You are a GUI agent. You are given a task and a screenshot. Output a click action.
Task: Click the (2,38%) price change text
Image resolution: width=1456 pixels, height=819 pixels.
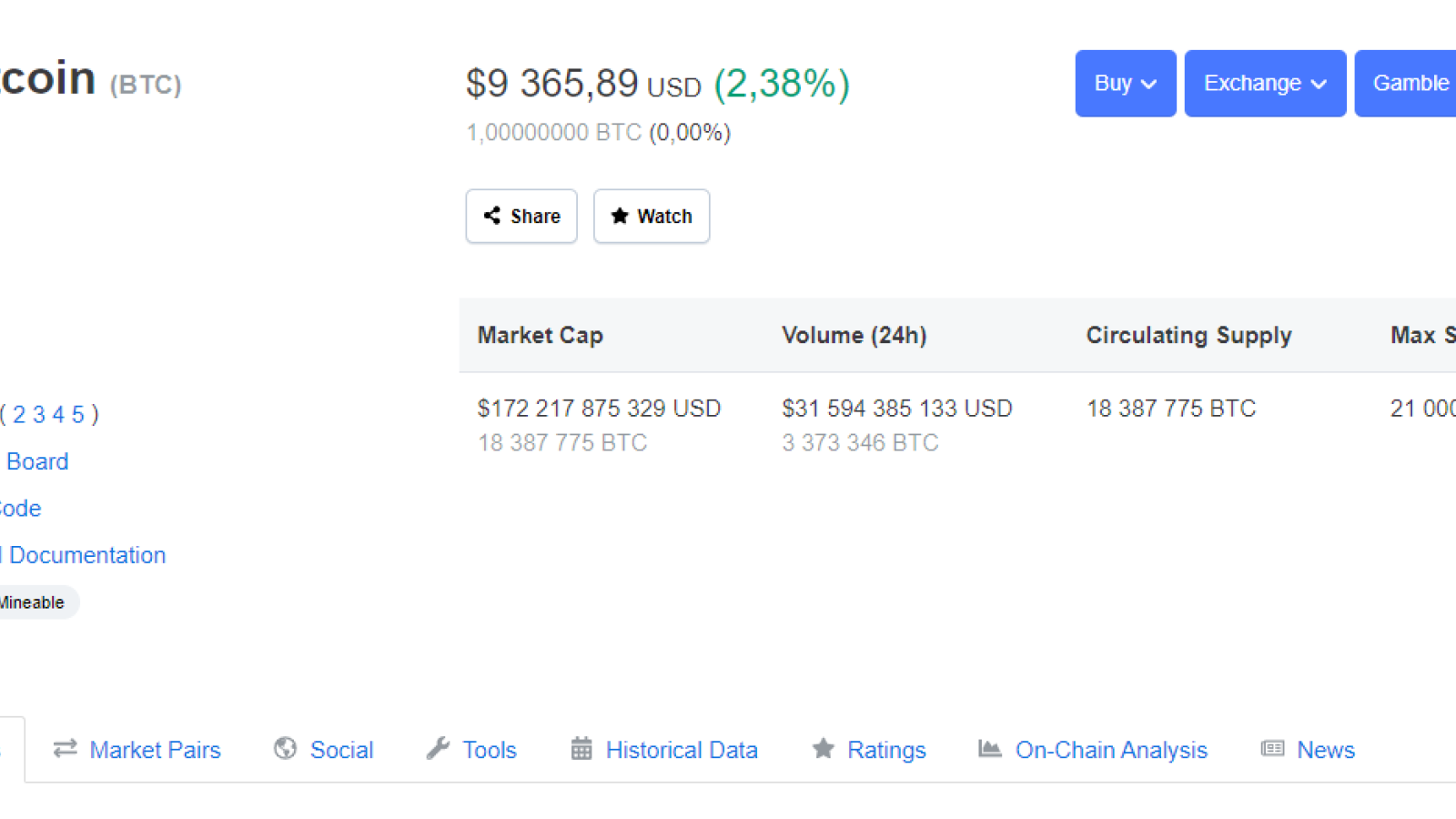click(x=782, y=84)
